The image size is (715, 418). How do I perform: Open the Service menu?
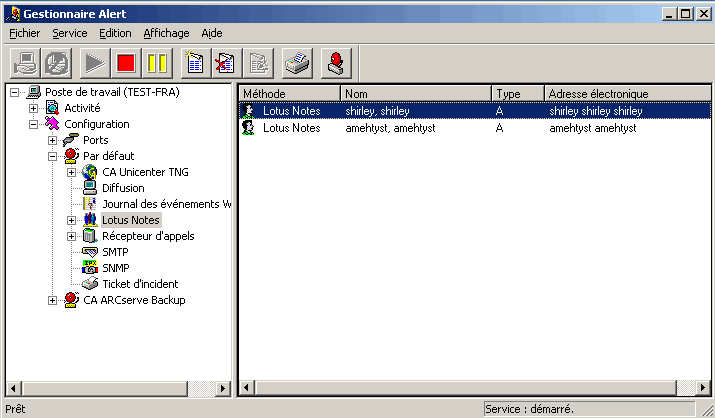[x=70, y=33]
